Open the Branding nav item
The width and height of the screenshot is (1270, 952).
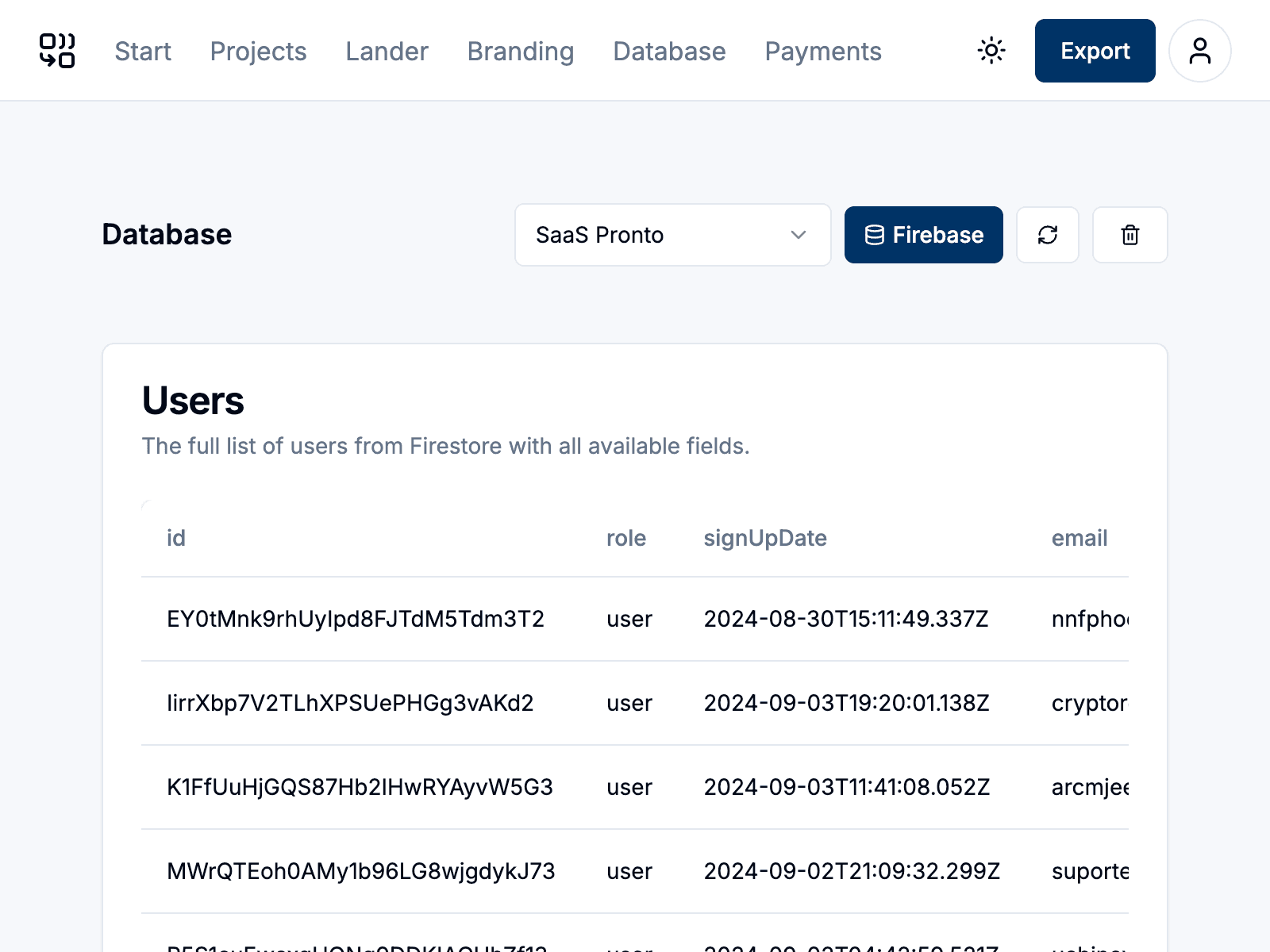(x=521, y=52)
